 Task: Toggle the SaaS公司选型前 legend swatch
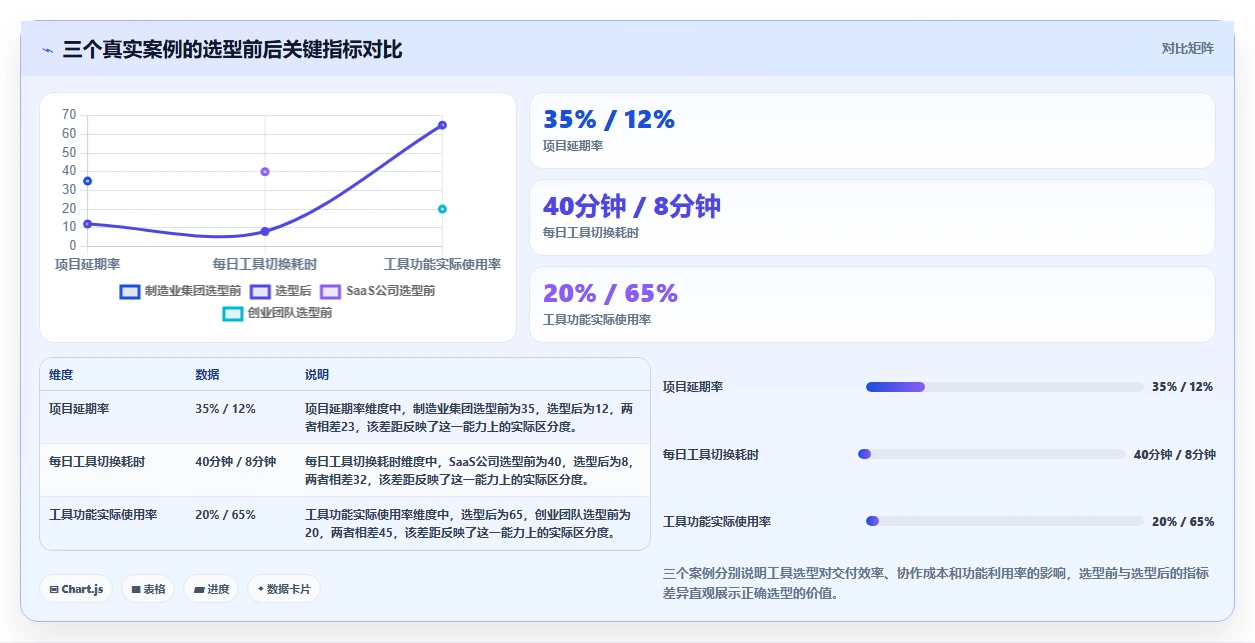tap(331, 291)
